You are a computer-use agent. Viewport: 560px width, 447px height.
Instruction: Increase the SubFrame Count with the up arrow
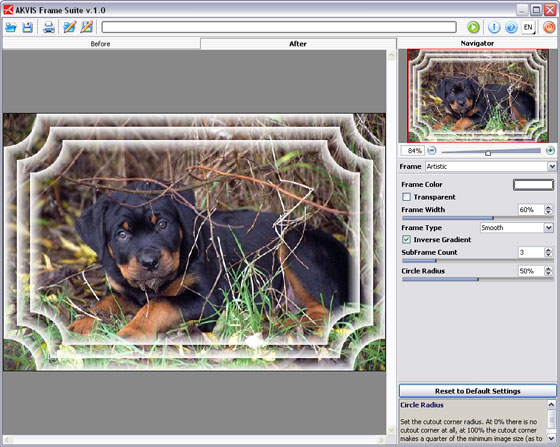click(548, 250)
